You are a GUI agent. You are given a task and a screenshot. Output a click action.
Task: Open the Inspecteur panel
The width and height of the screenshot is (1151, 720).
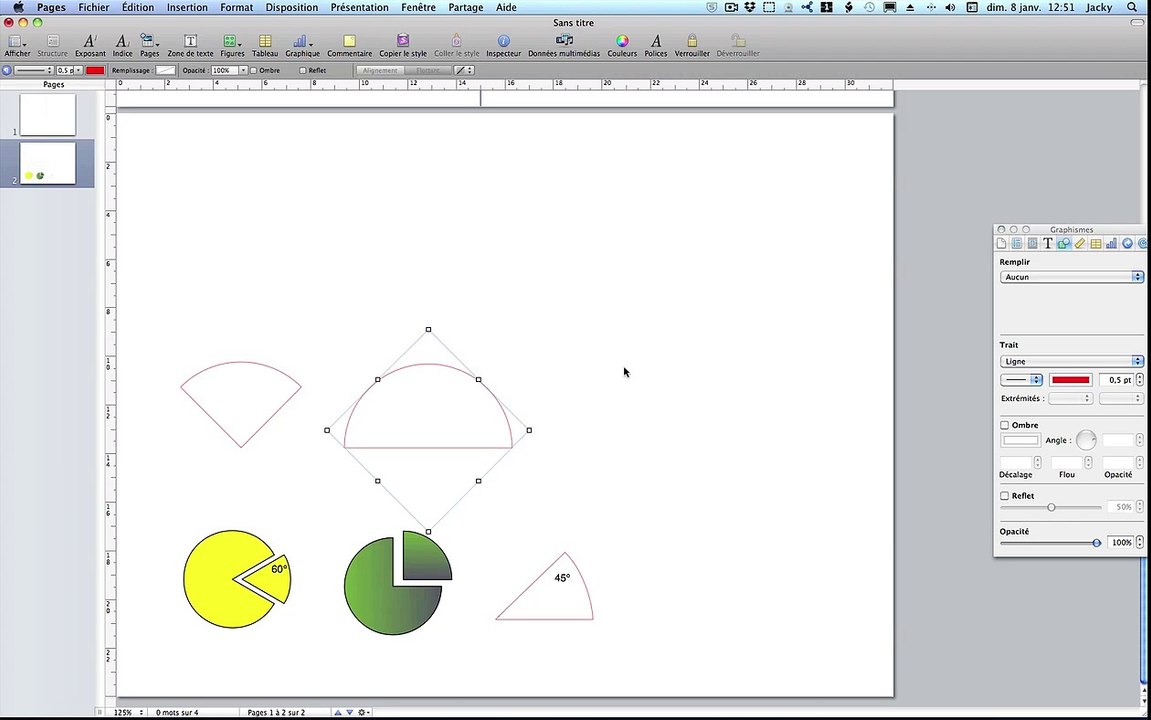pyautogui.click(x=504, y=45)
